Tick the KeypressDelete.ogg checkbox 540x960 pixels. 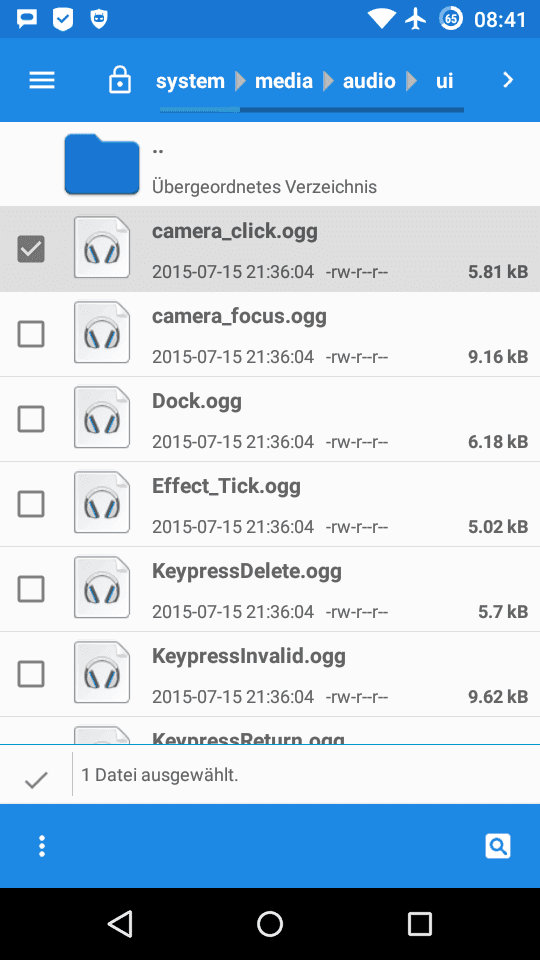pos(31,589)
